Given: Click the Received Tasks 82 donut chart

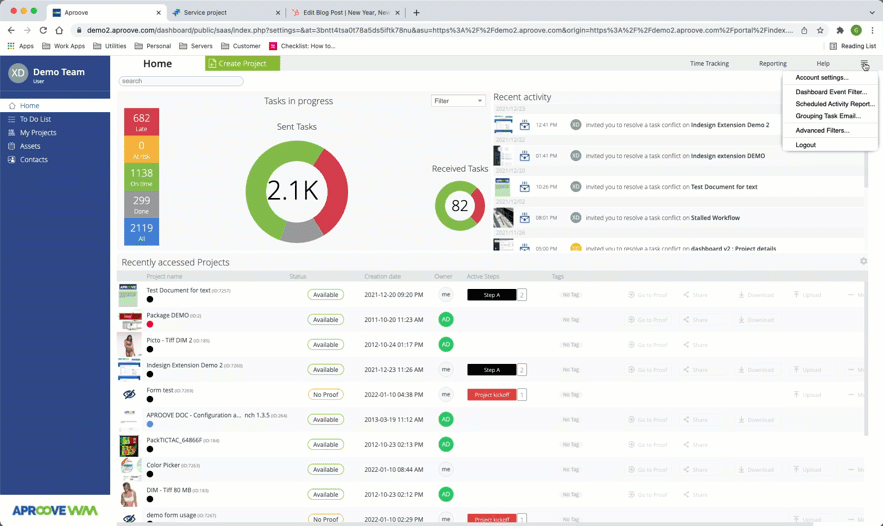Looking at the screenshot, I should (x=460, y=206).
